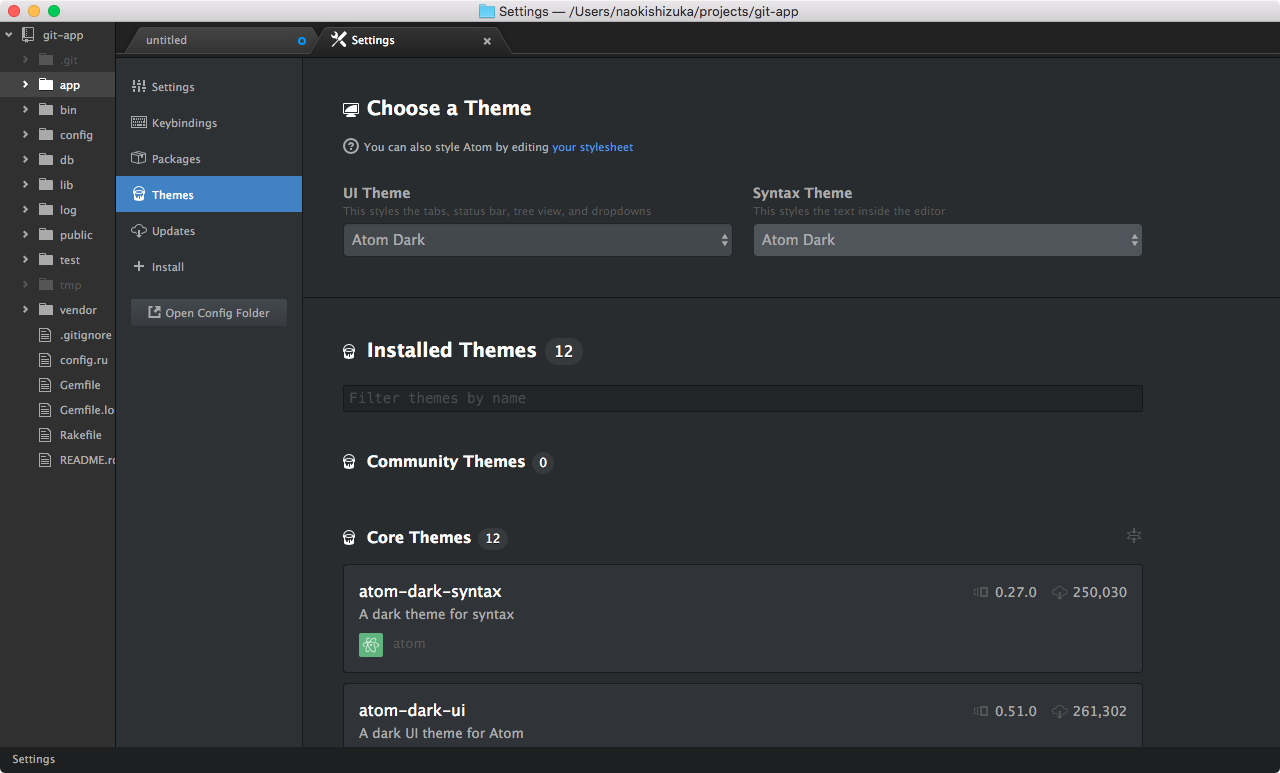
Task: Open the UI Theme dropdown
Action: (x=538, y=240)
